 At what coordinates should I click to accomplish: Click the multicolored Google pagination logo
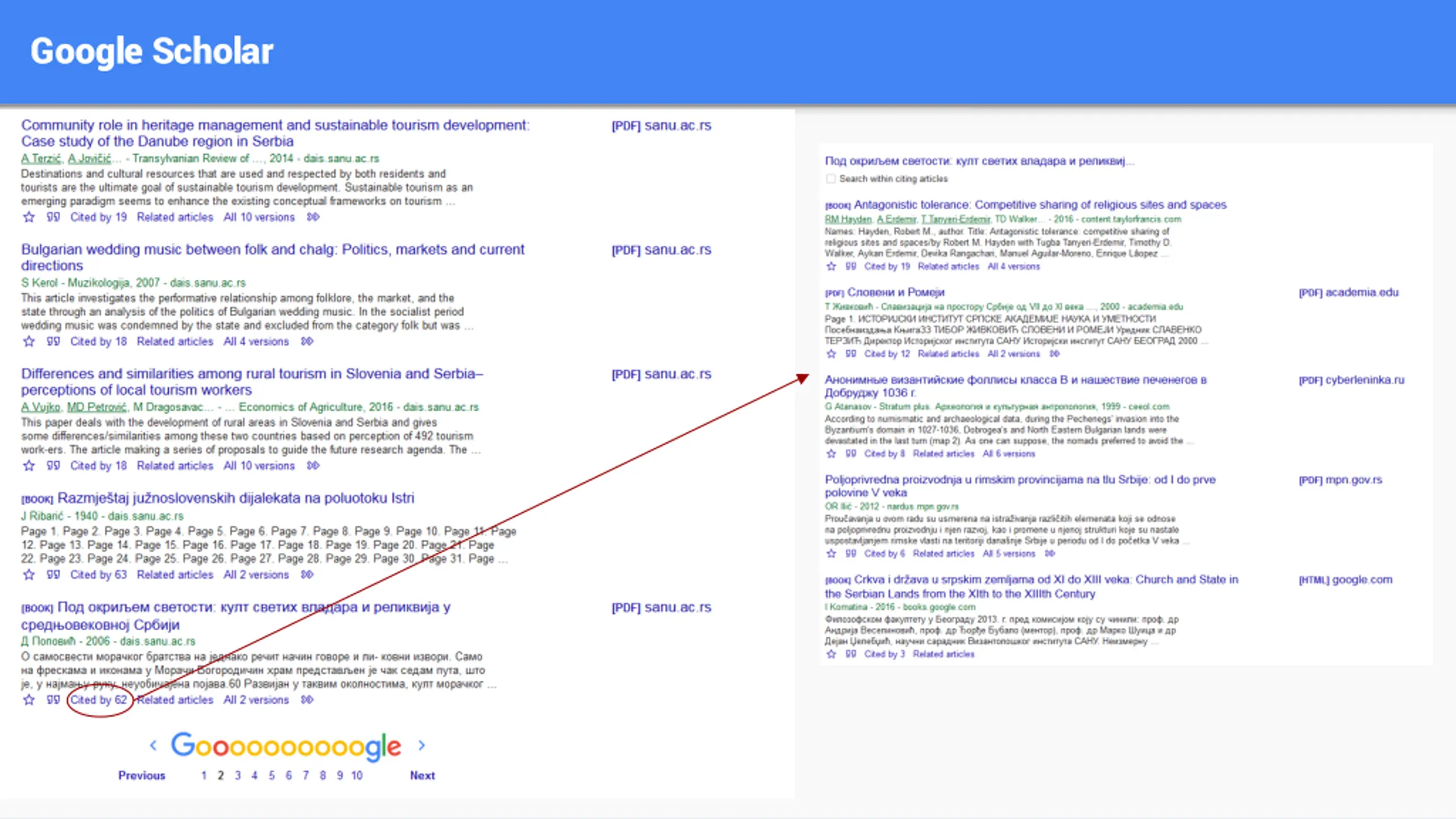point(286,746)
